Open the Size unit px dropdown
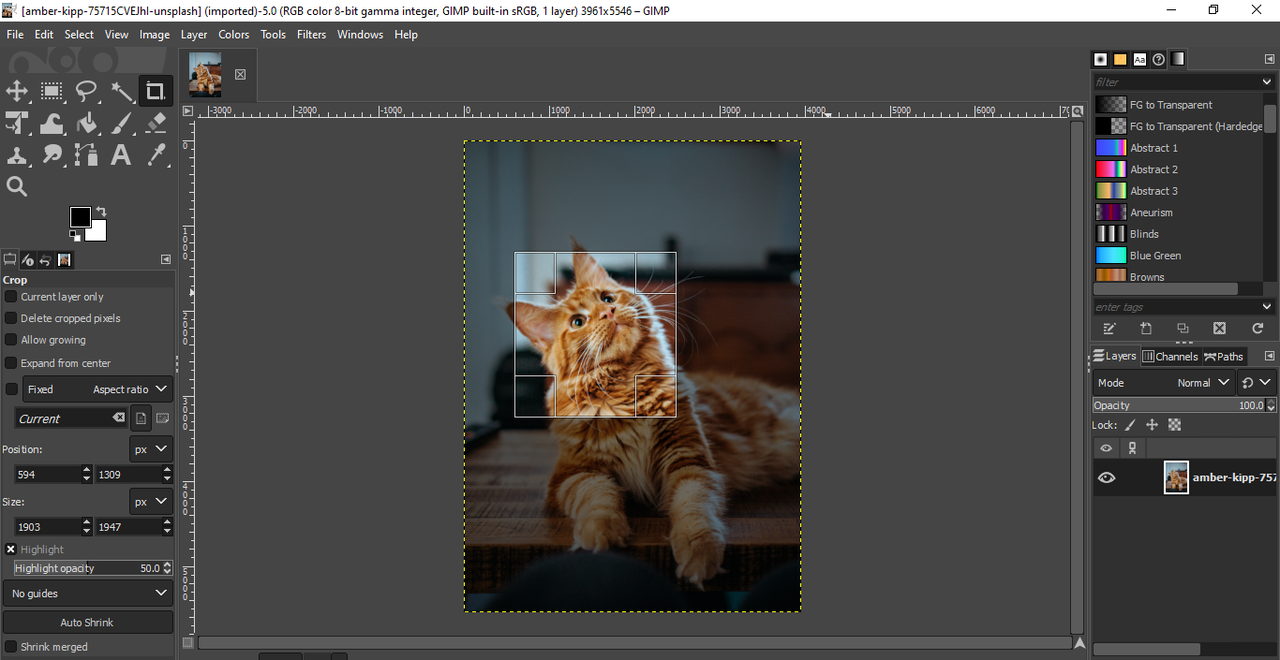The height and width of the screenshot is (660, 1280). tap(151, 502)
